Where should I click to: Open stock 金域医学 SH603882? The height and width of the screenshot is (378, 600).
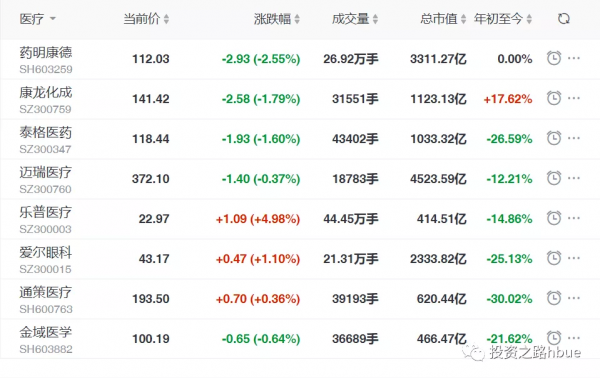click(46, 340)
